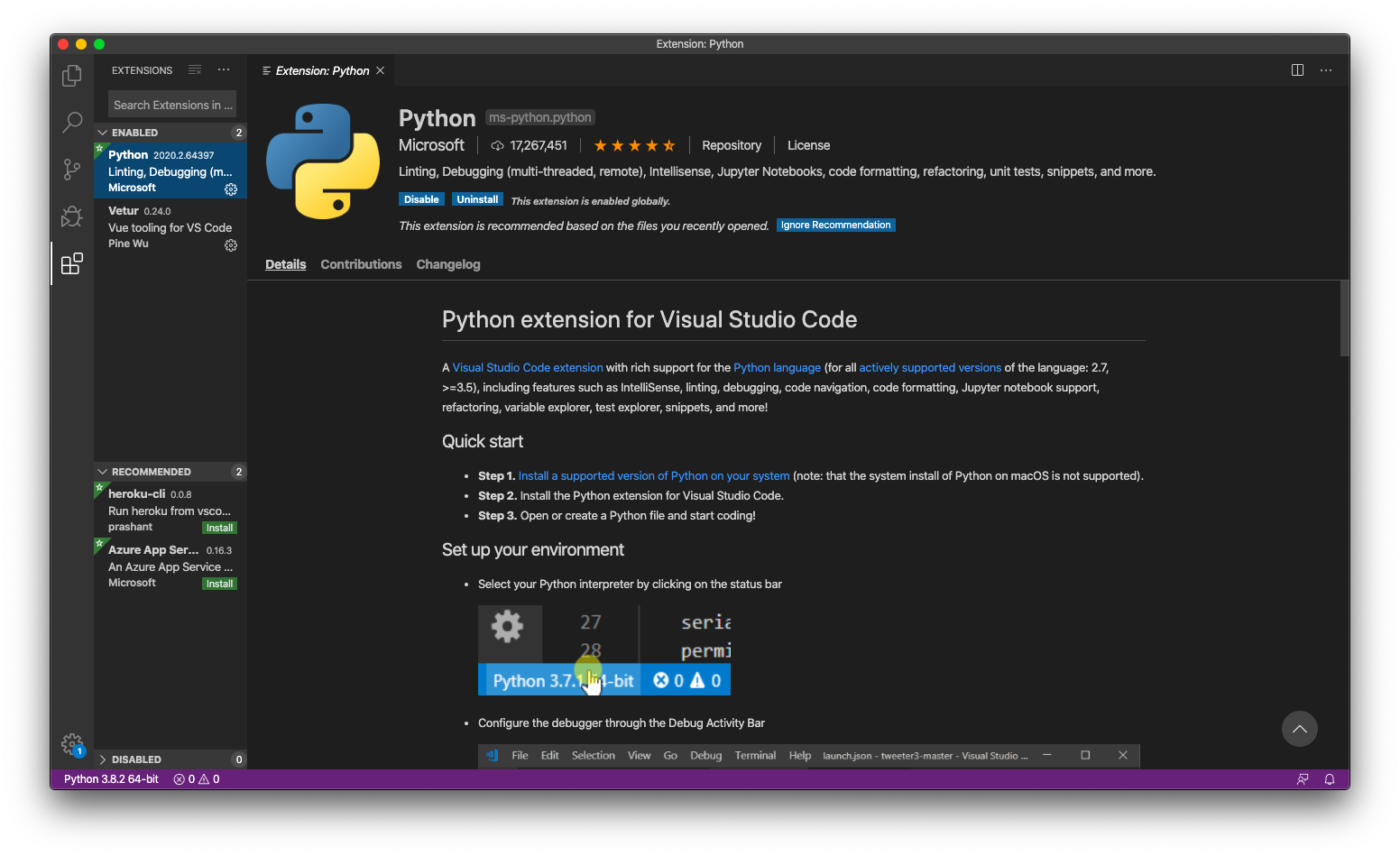Open manage gear for Python extension
Screen dimensions: 1400x856
231,189
